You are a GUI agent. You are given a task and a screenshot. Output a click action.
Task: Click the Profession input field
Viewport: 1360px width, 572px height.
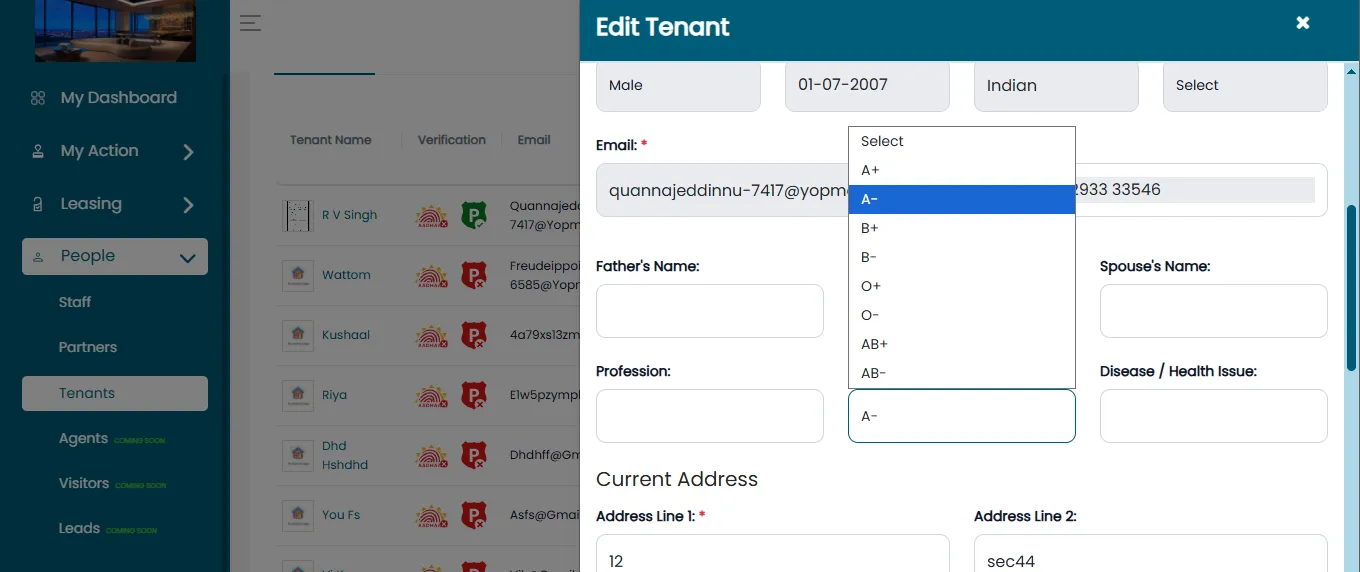pos(710,416)
